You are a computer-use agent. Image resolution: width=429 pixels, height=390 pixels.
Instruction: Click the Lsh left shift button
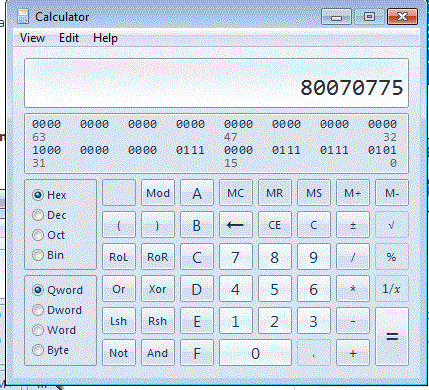pyautogui.click(x=119, y=321)
